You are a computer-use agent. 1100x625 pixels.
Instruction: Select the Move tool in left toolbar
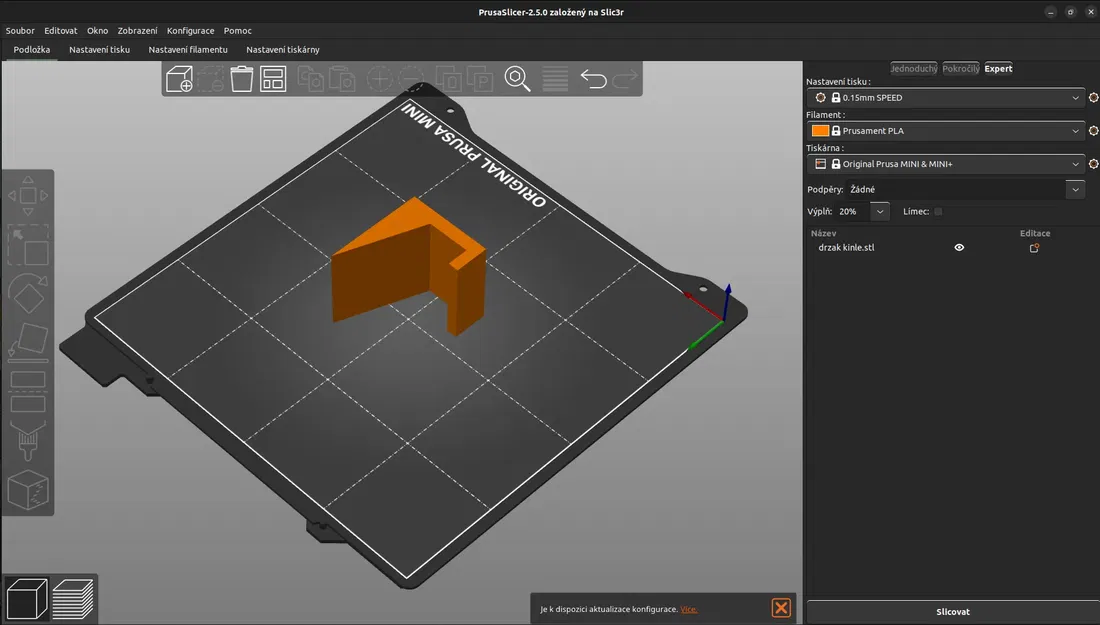pyautogui.click(x=28, y=195)
